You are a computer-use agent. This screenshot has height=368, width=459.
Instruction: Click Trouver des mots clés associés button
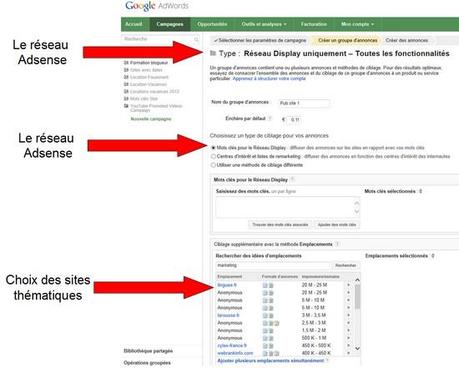coord(280,225)
